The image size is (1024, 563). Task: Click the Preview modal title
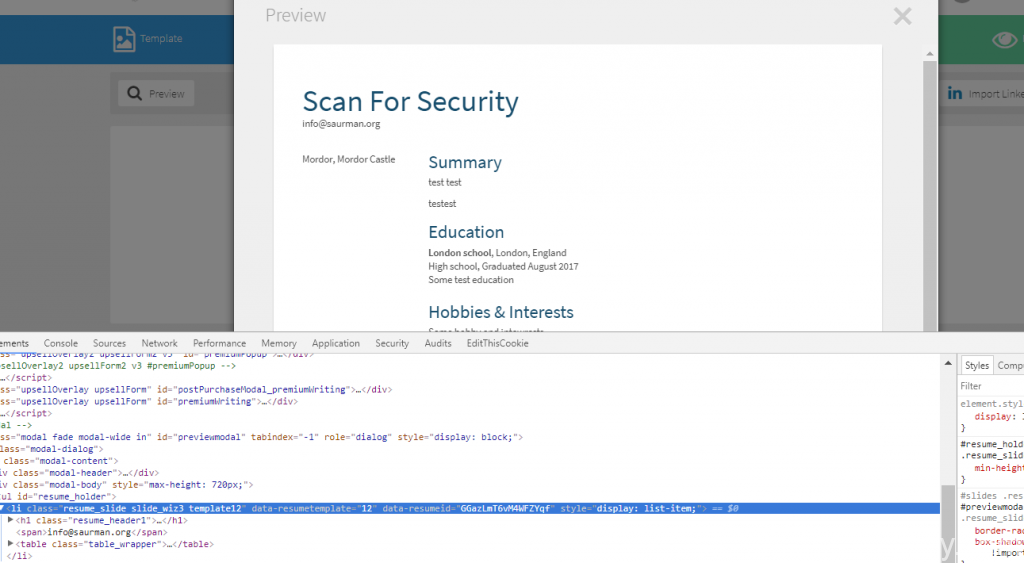click(295, 16)
